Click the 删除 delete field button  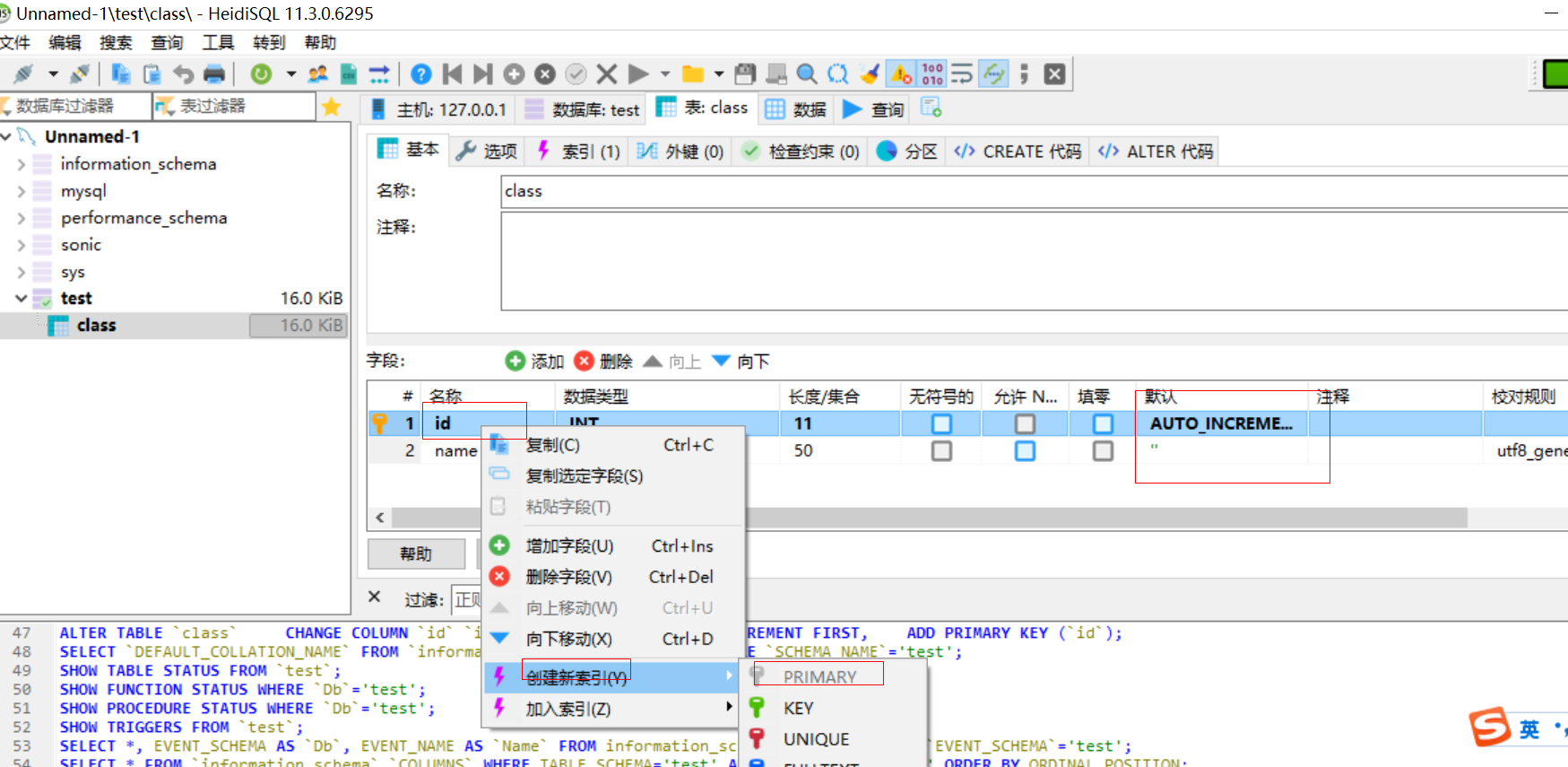tap(603, 361)
